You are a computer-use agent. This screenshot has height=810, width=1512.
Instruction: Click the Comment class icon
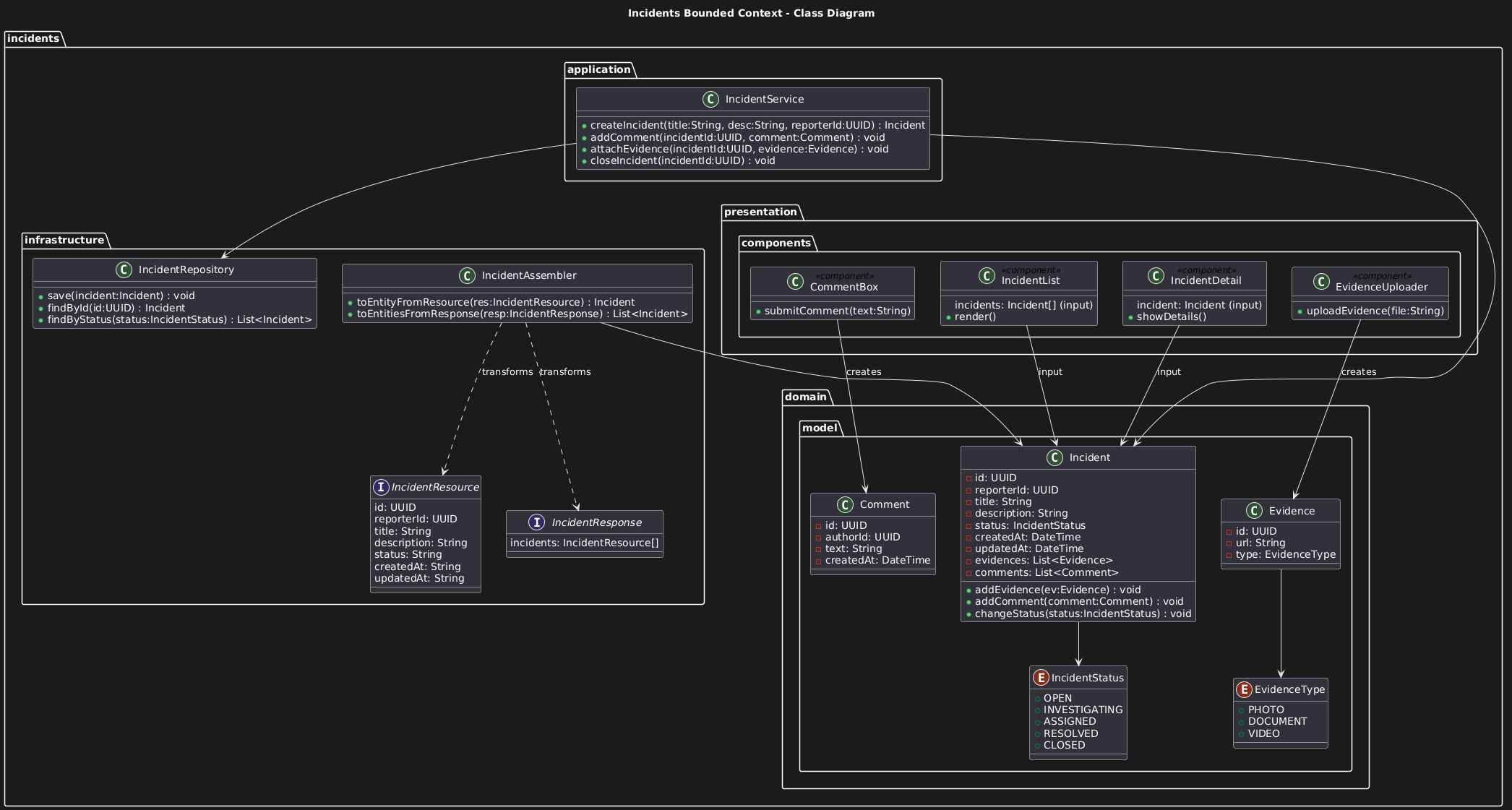[x=845, y=505]
